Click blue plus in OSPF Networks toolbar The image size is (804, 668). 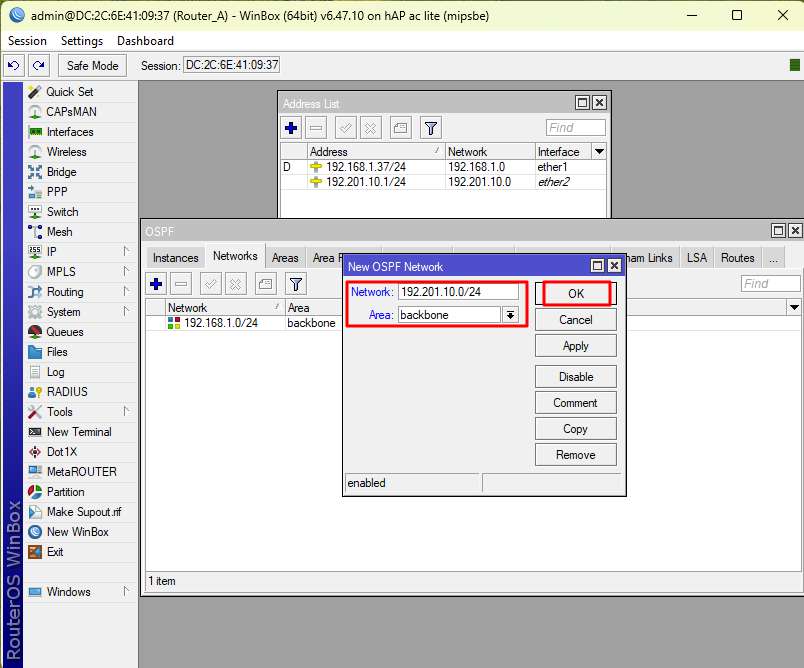click(157, 284)
